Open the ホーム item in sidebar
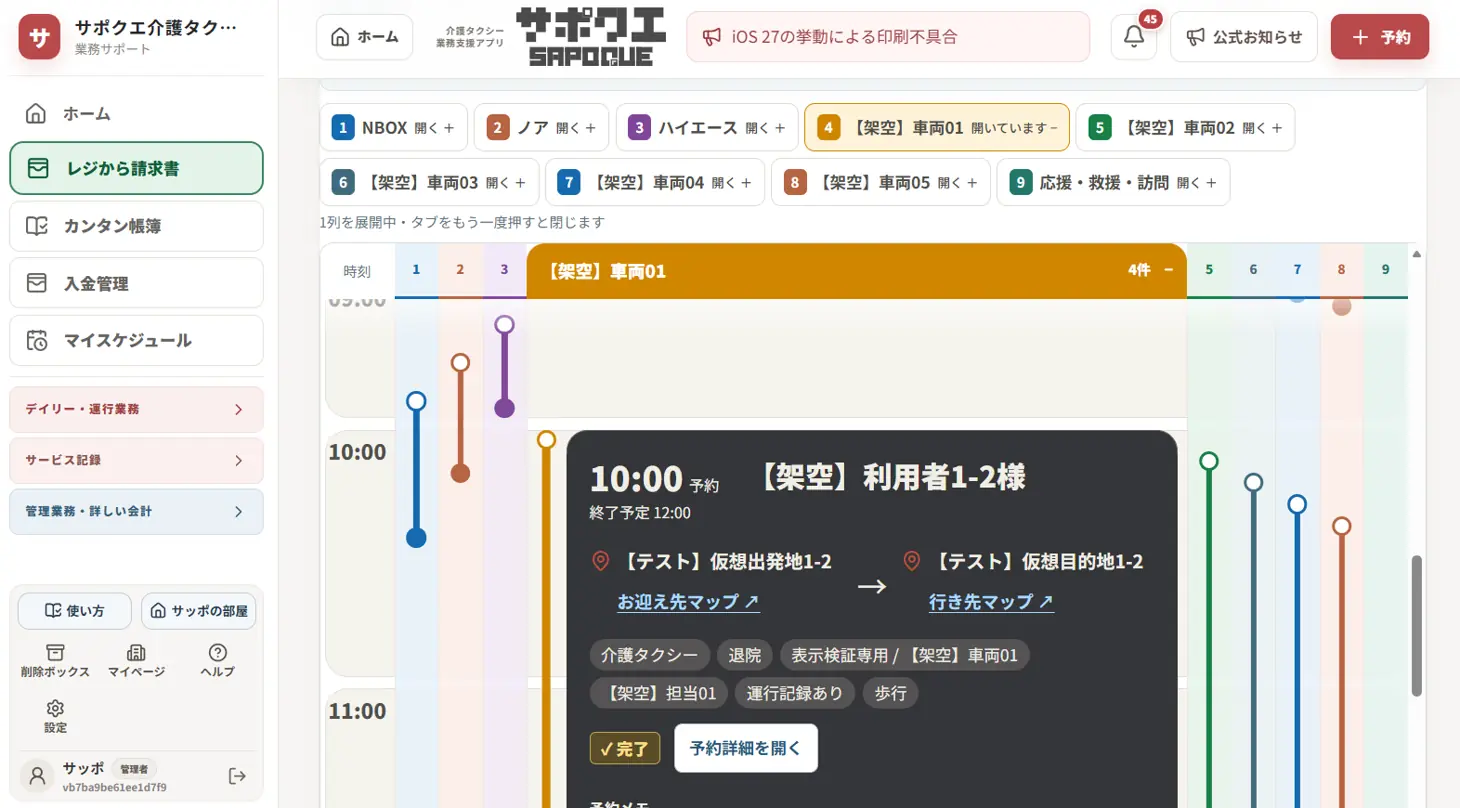 136,113
